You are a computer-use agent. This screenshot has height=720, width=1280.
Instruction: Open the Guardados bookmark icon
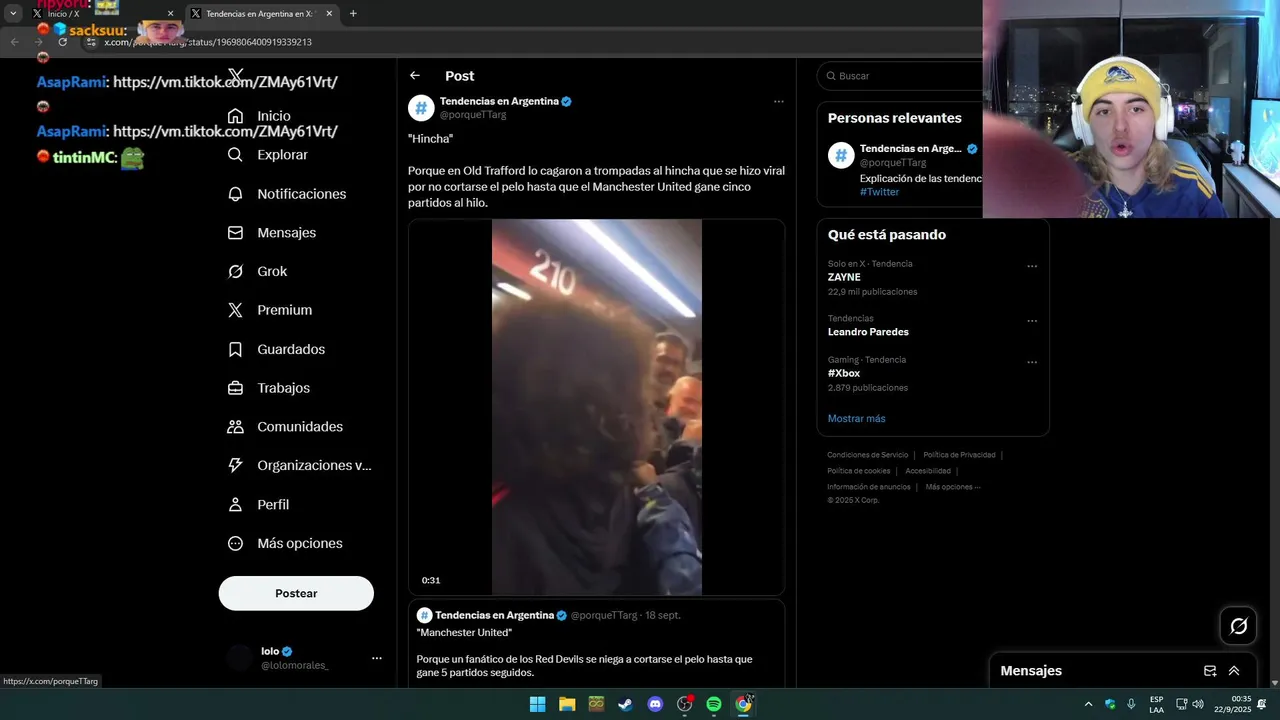[235, 349]
